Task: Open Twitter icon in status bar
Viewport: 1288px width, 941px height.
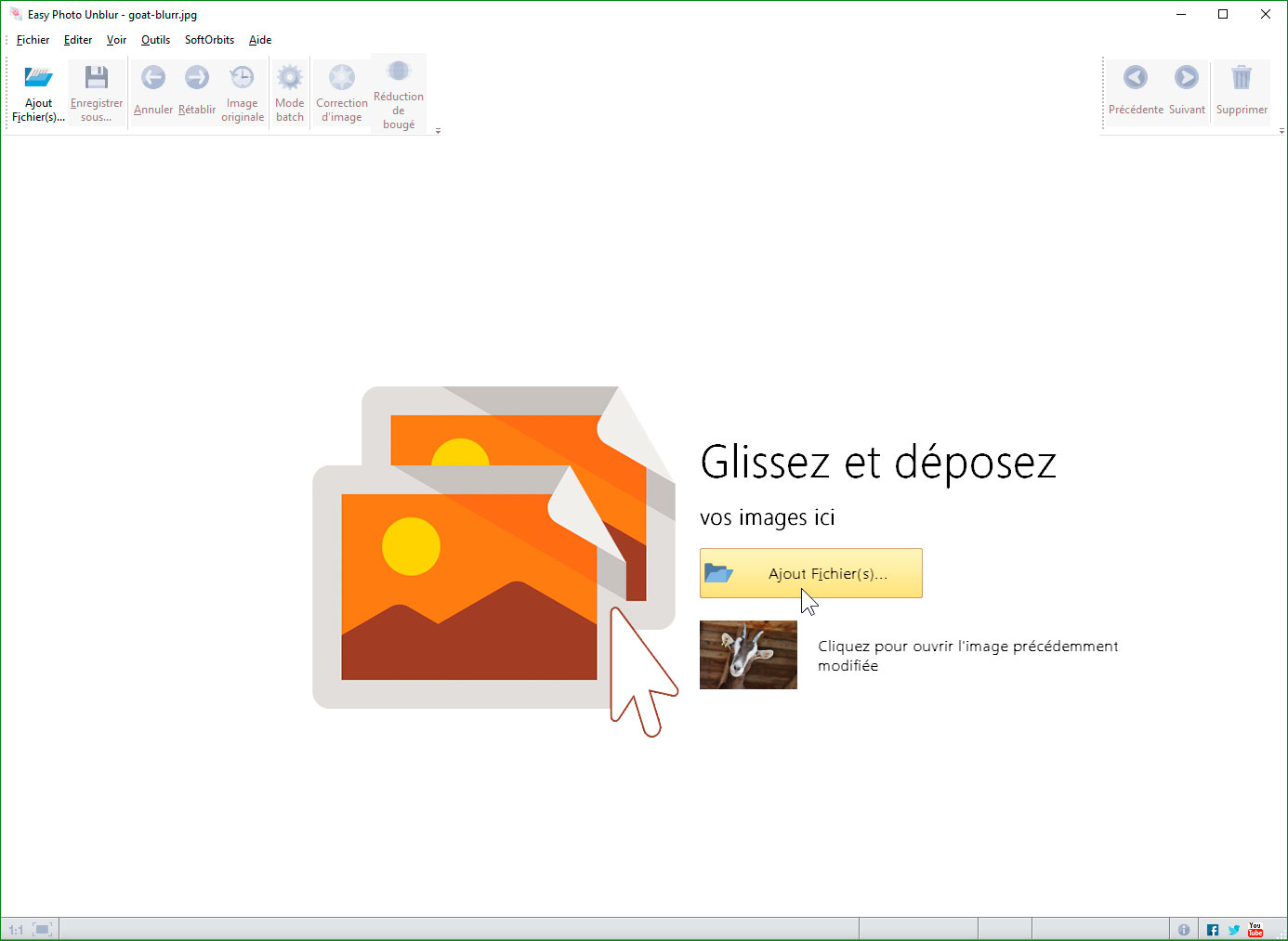Action: coord(1234,930)
